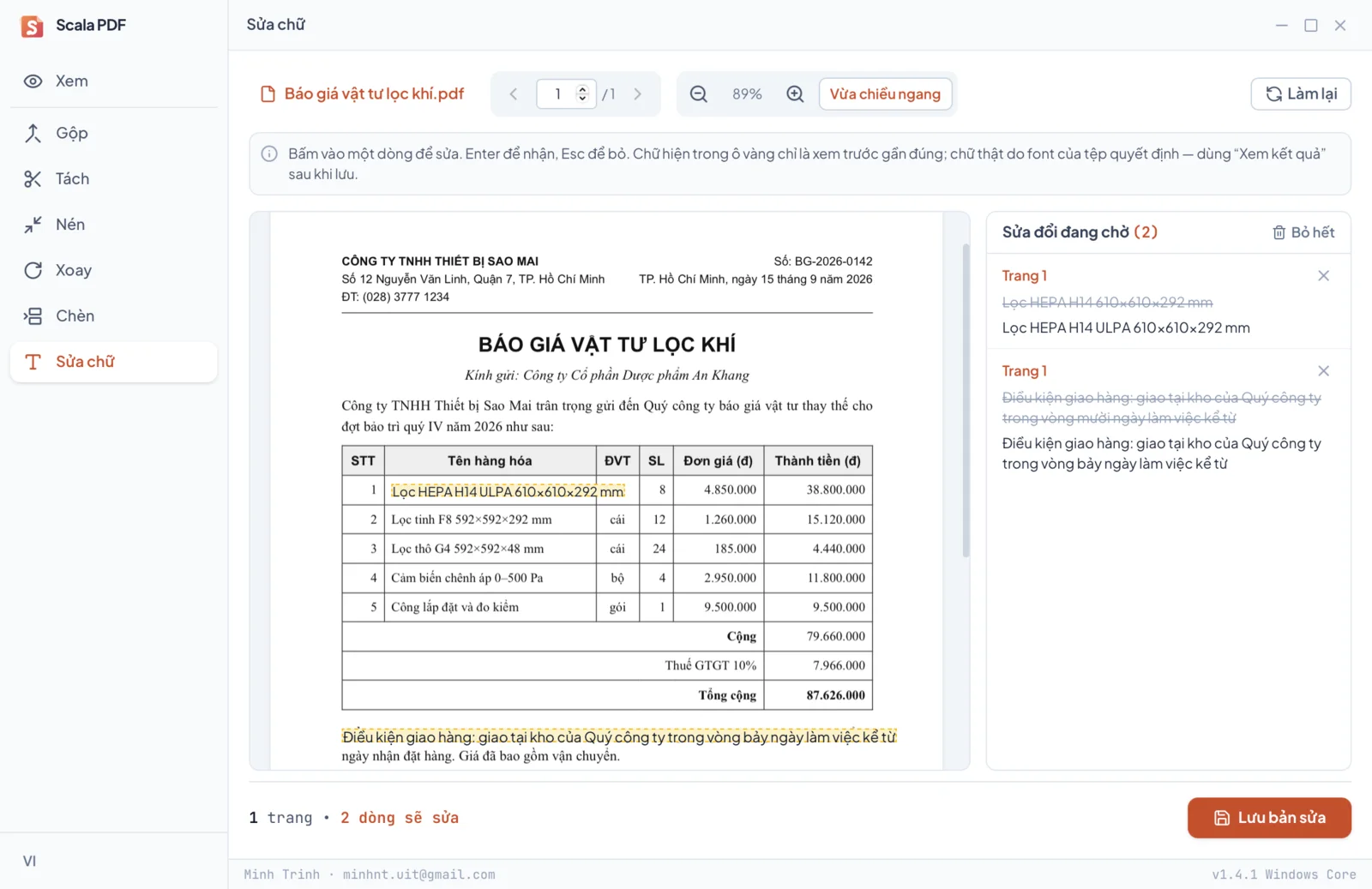Save edits with Lưu bản sửa
The width and height of the screenshot is (1372, 889).
click(1269, 818)
